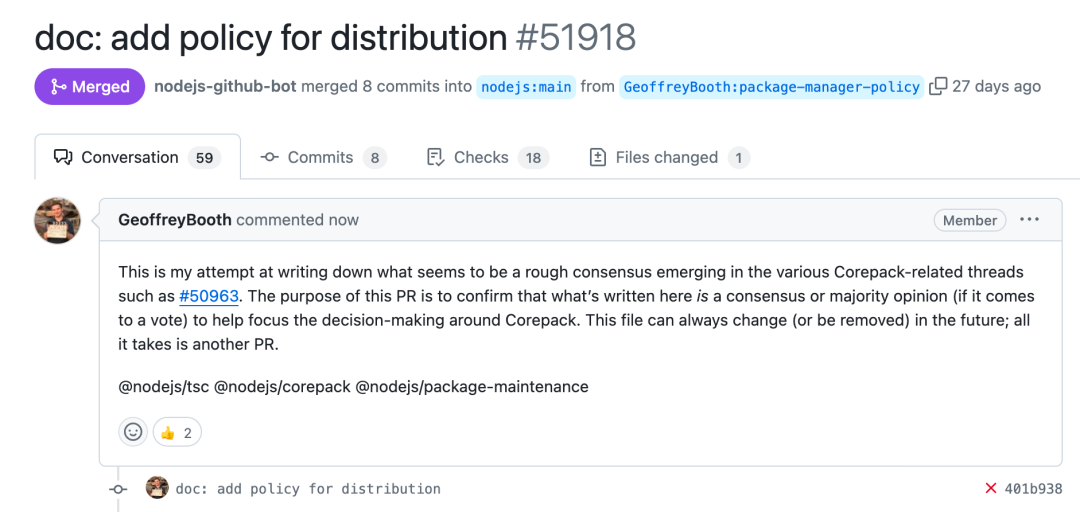Open the GeoffreyBooth:package-manager-policy branch
Viewport: 1080px width, 512px height.
coord(771,87)
